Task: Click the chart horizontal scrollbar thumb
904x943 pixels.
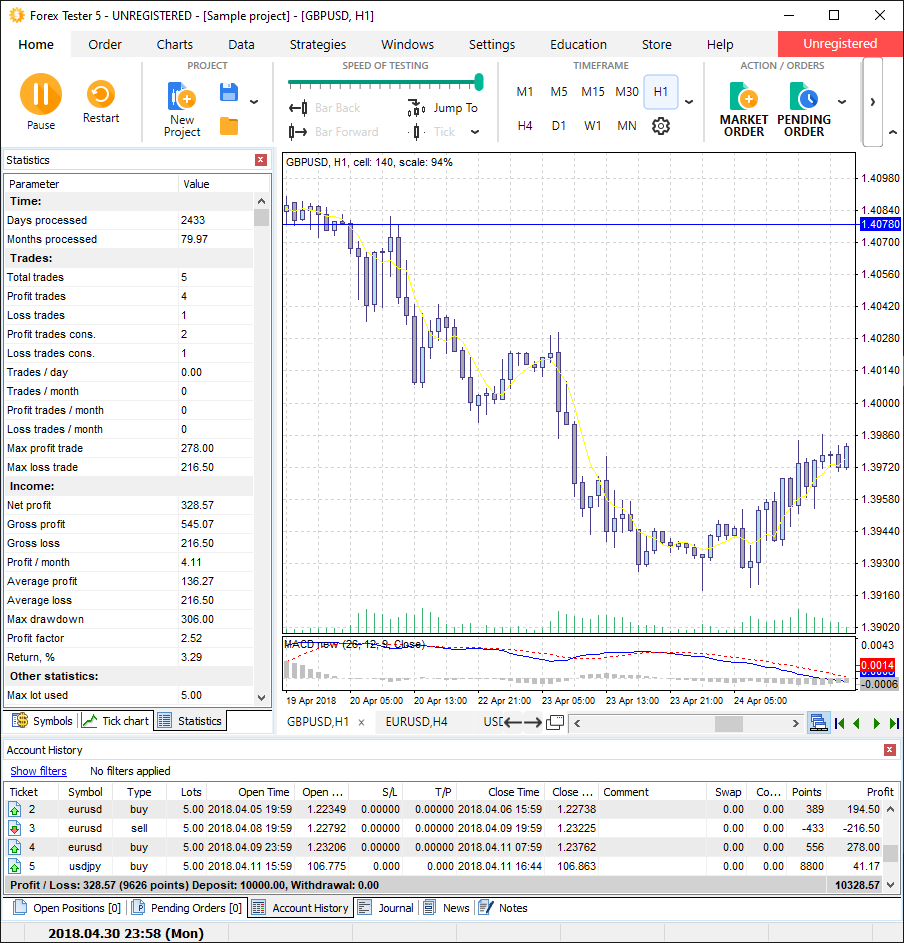Action: [x=728, y=723]
